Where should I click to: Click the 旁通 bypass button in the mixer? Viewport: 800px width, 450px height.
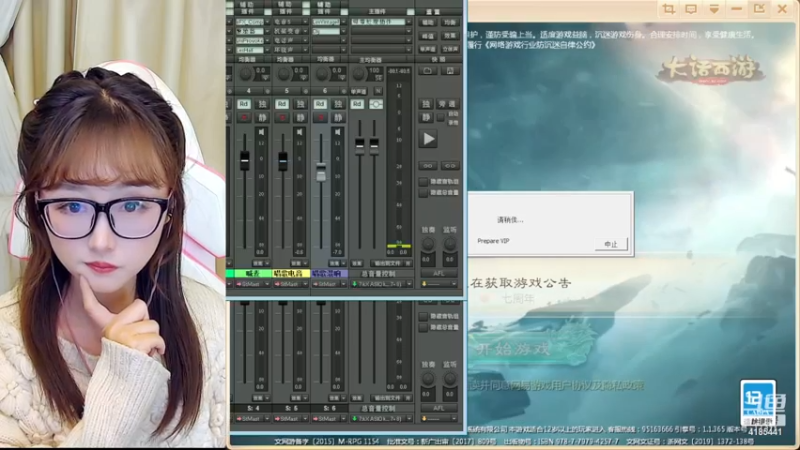[447, 104]
